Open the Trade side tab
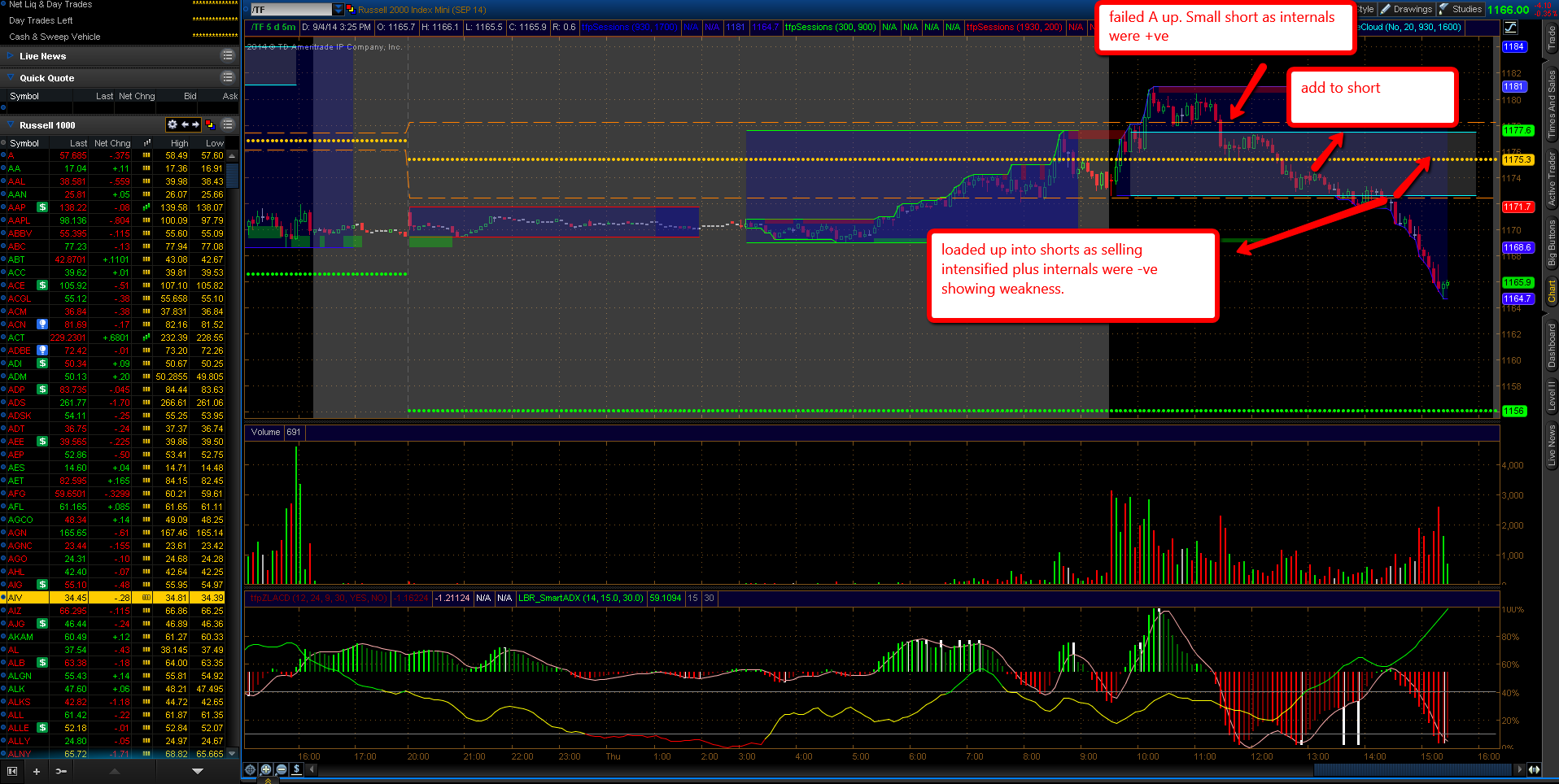Screen dimensions: 1559x784 click(1552, 38)
